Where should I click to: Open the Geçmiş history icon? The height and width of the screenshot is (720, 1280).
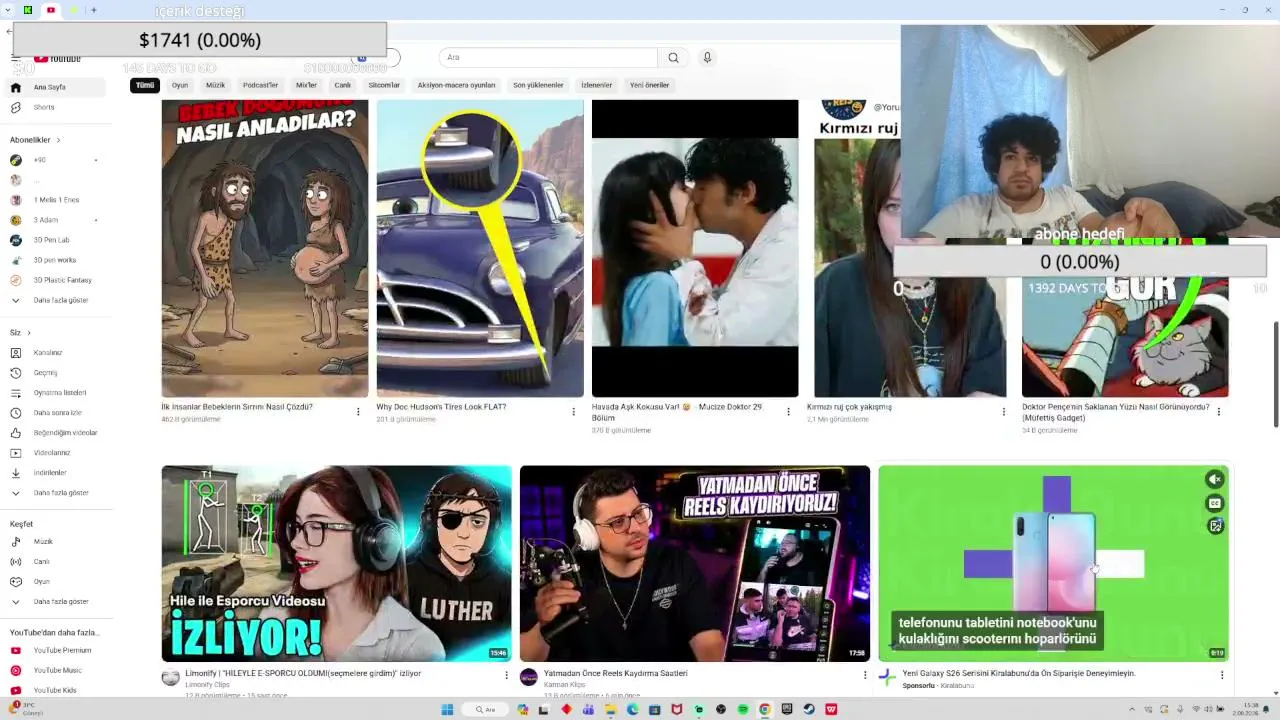point(15,373)
